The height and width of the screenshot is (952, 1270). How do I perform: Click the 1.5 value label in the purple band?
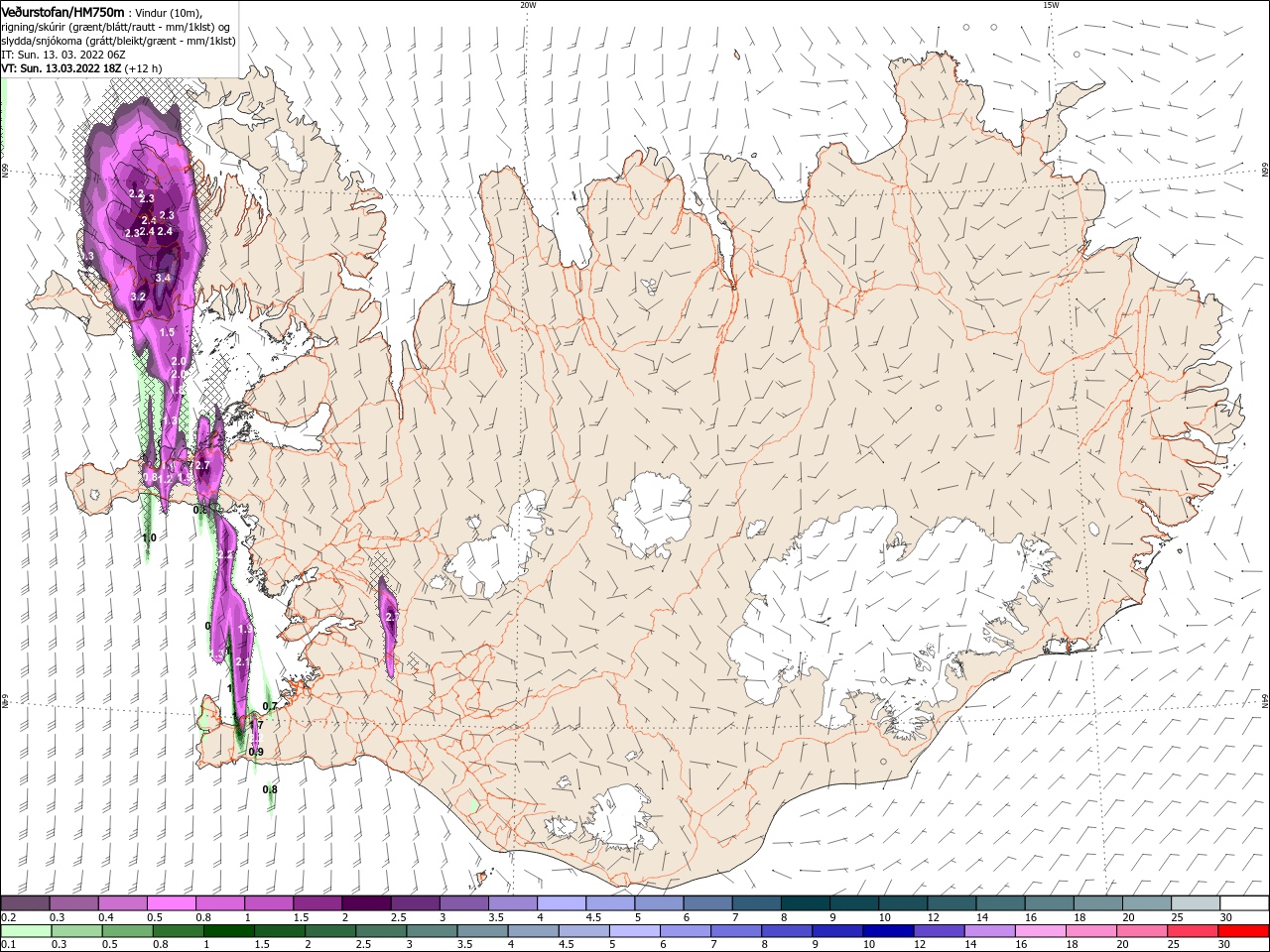167,332
